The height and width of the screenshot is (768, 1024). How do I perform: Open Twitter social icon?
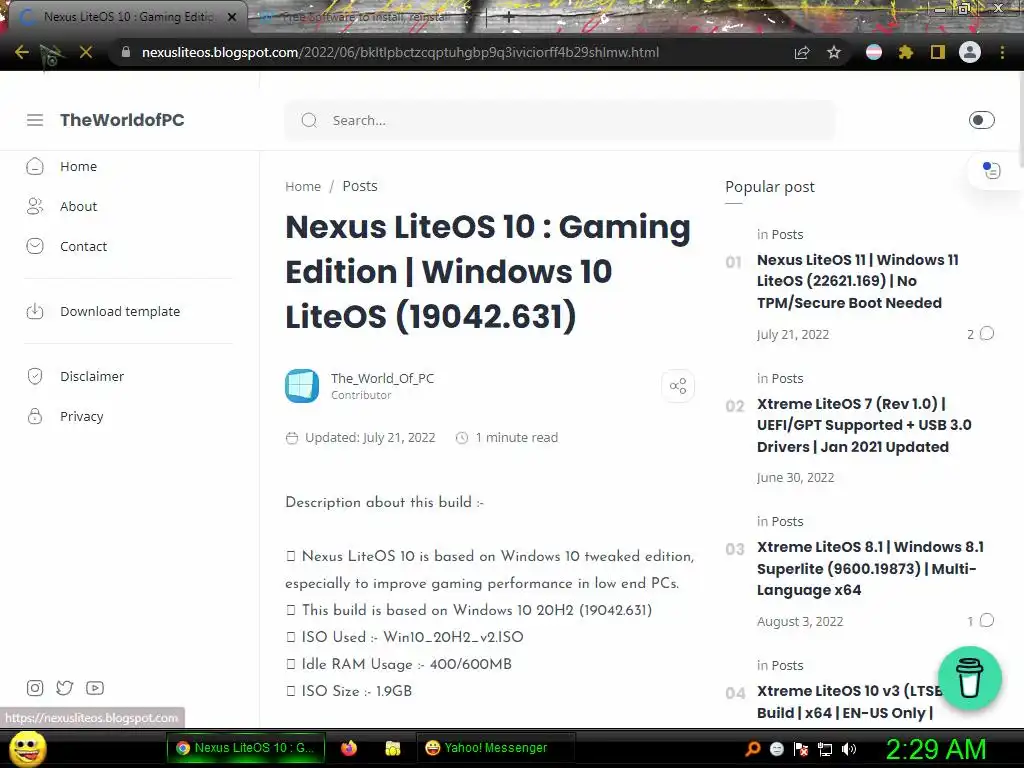tap(65, 688)
